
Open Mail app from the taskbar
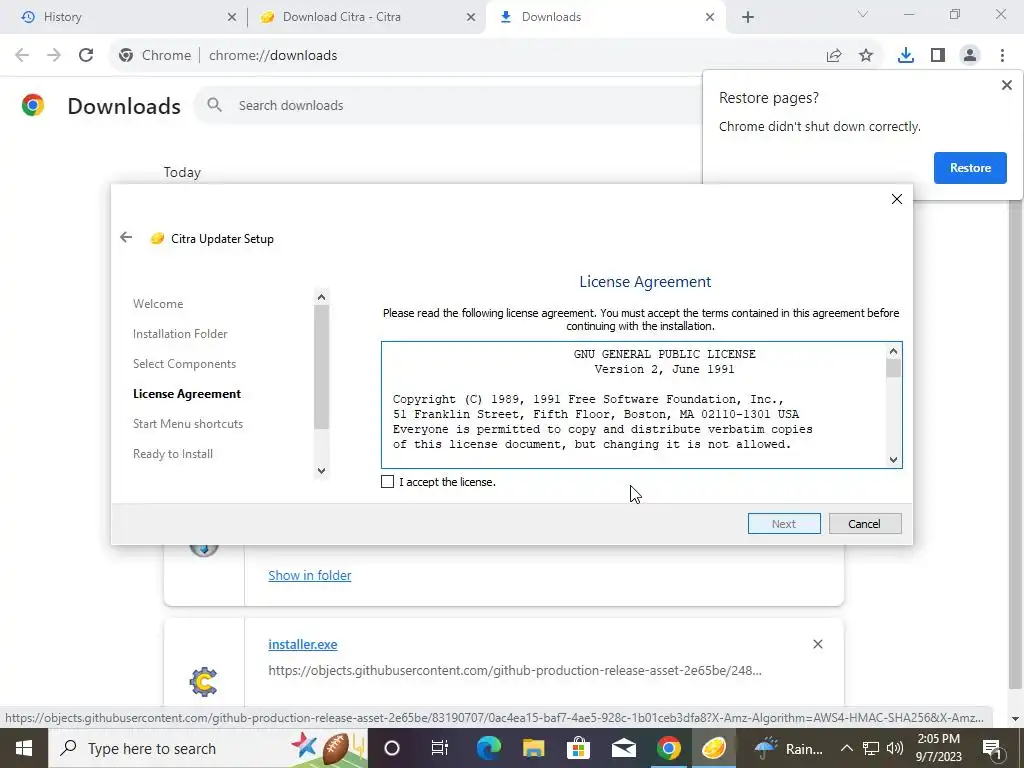[624, 748]
